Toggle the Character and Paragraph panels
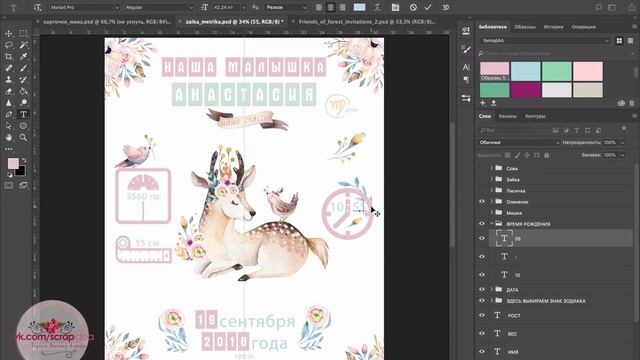The width and height of the screenshot is (640, 360). (x=395, y=7)
